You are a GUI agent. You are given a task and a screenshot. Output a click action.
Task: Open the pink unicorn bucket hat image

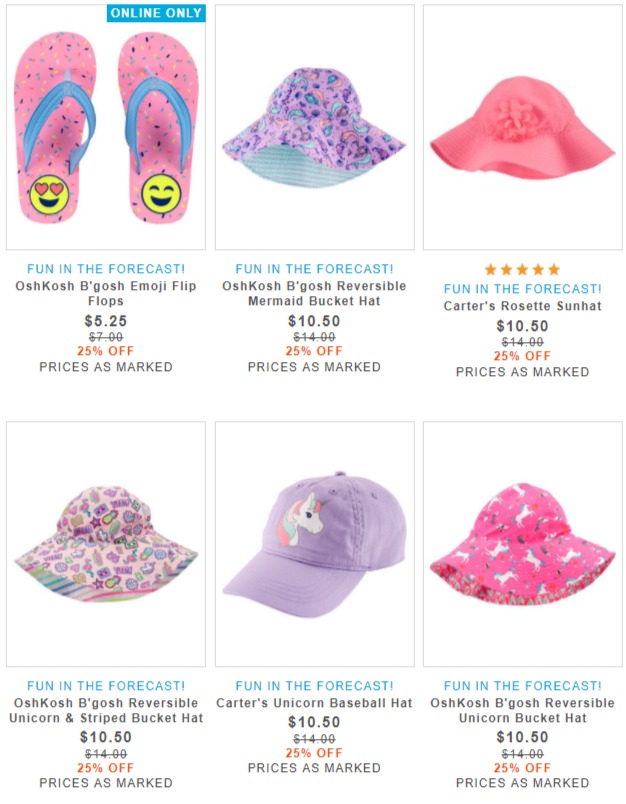[522, 544]
